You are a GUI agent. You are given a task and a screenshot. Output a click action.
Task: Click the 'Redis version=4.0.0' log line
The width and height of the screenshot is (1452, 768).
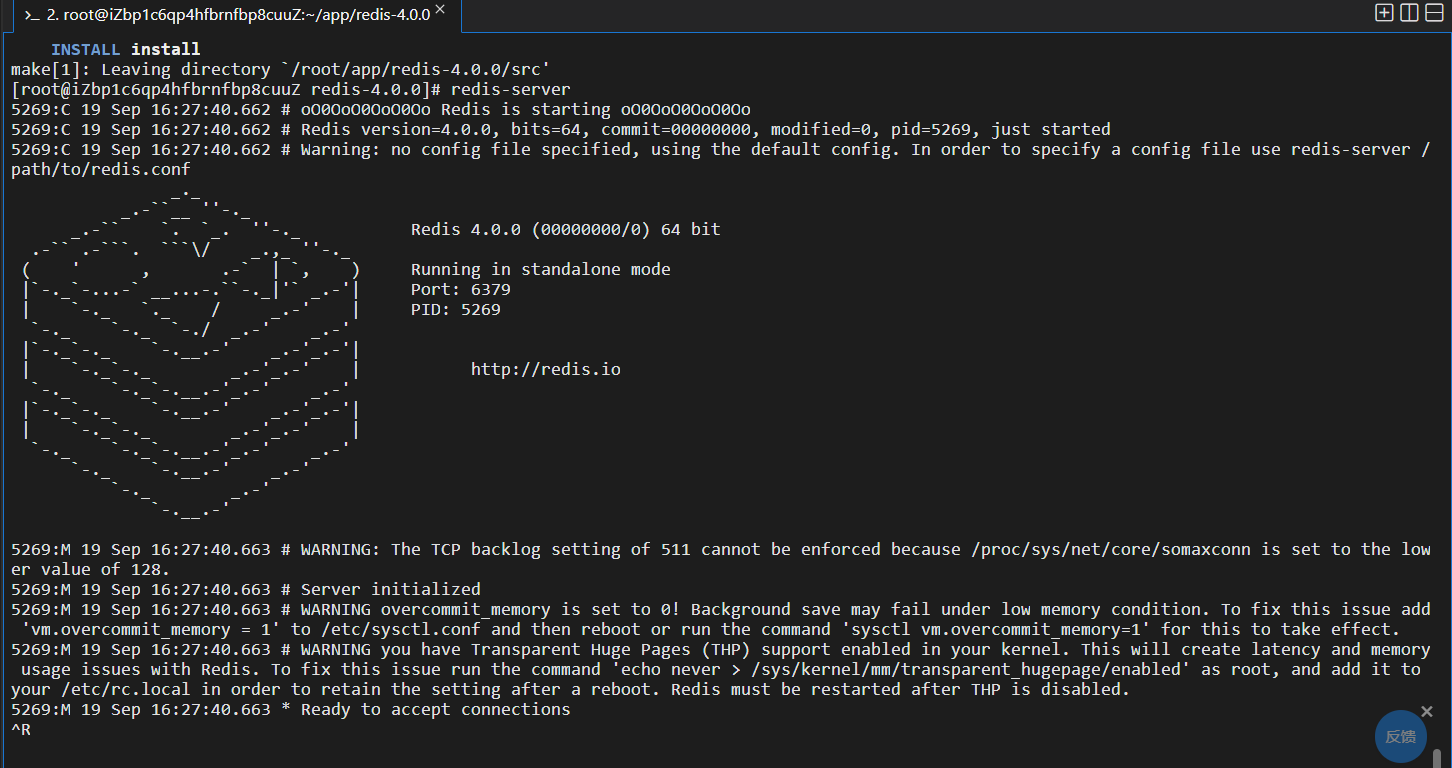click(x=561, y=129)
